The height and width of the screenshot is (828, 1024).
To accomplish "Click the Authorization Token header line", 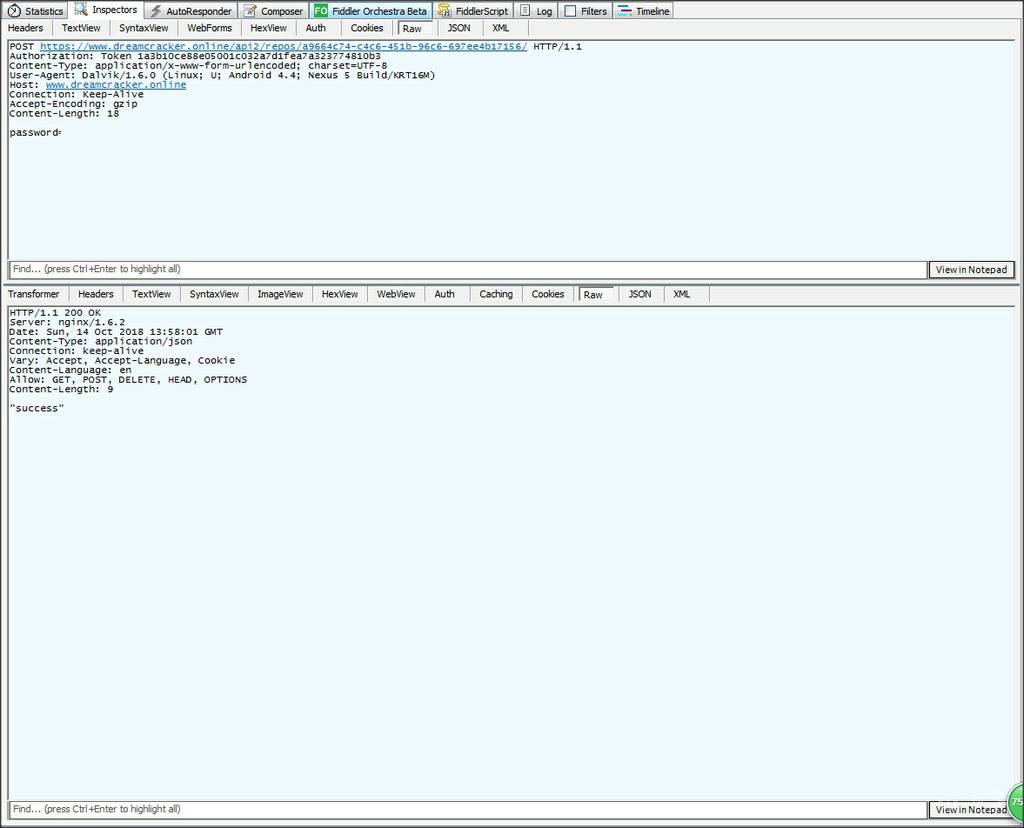I will 195,56.
